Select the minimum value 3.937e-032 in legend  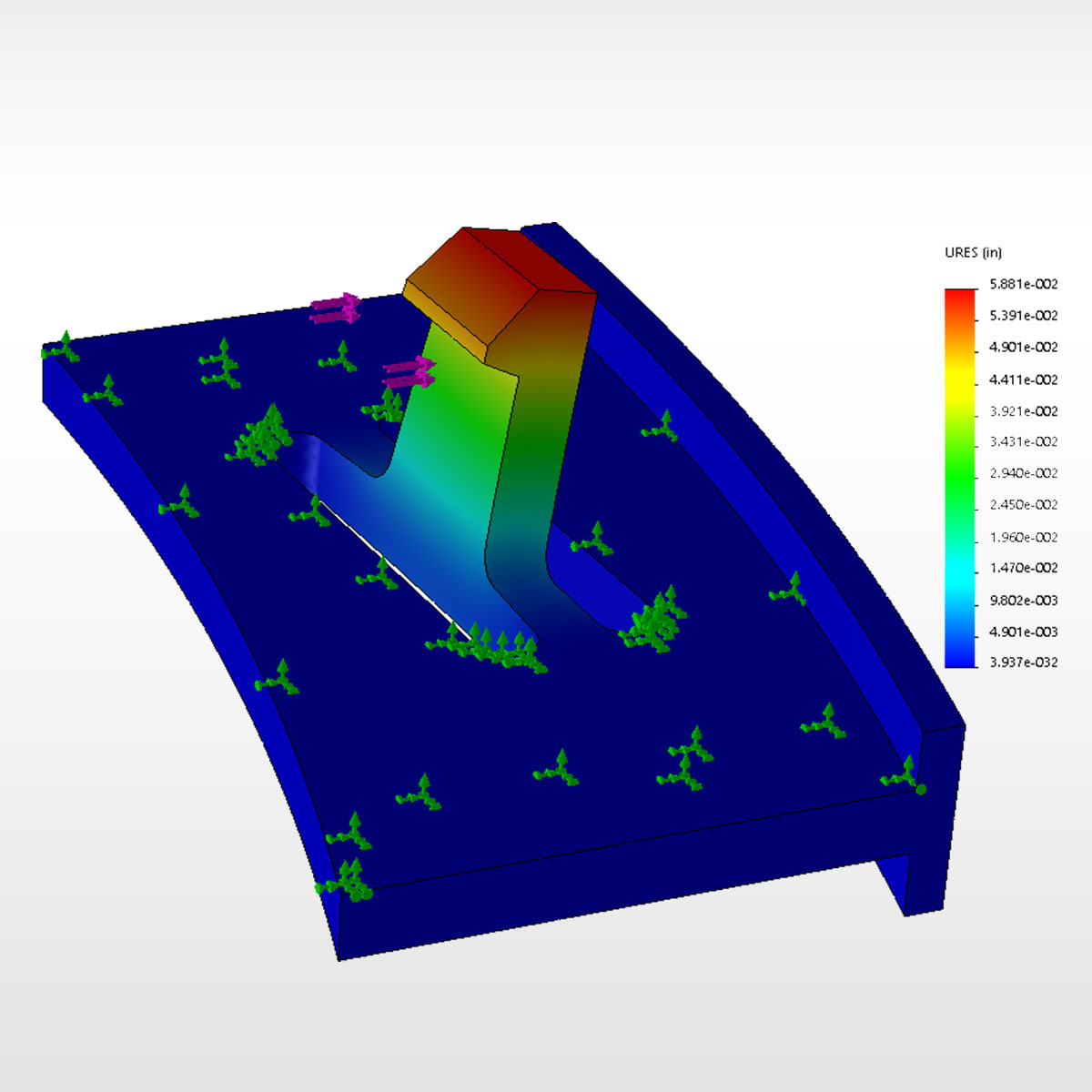pyautogui.click(x=1024, y=662)
